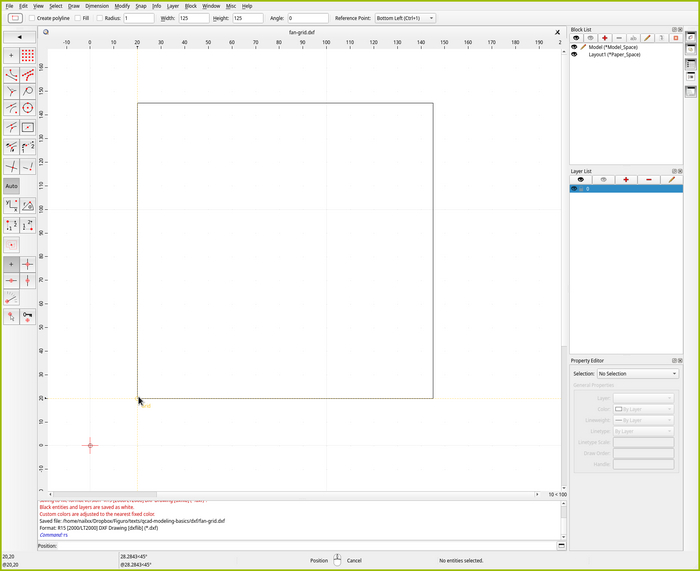Click the Width input field
The height and width of the screenshot is (571, 700).
(193, 18)
